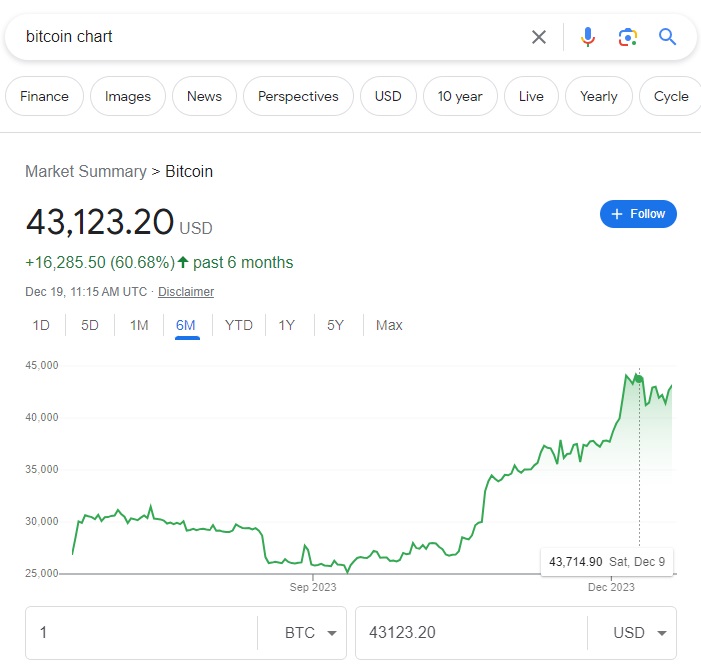Select the Finance filter chip
701x666 pixels.
click(x=45, y=97)
